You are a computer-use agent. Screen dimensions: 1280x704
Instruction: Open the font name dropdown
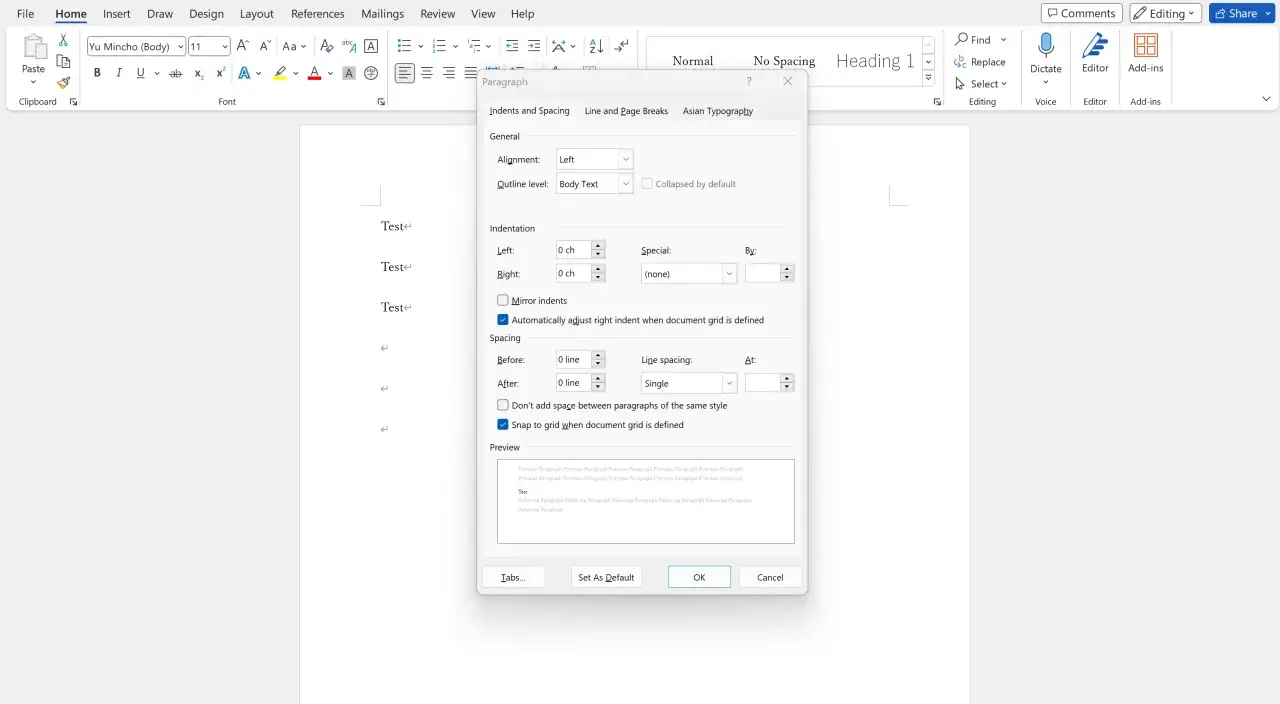pos(180,46)
